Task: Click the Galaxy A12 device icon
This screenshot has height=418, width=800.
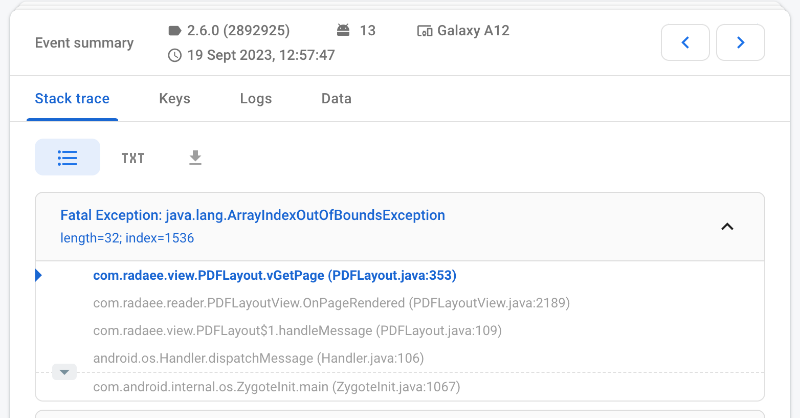Action: 424,31
